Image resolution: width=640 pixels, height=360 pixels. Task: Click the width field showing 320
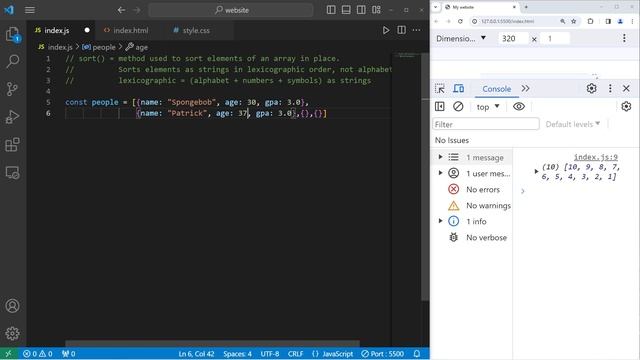(x=513, y=38)
